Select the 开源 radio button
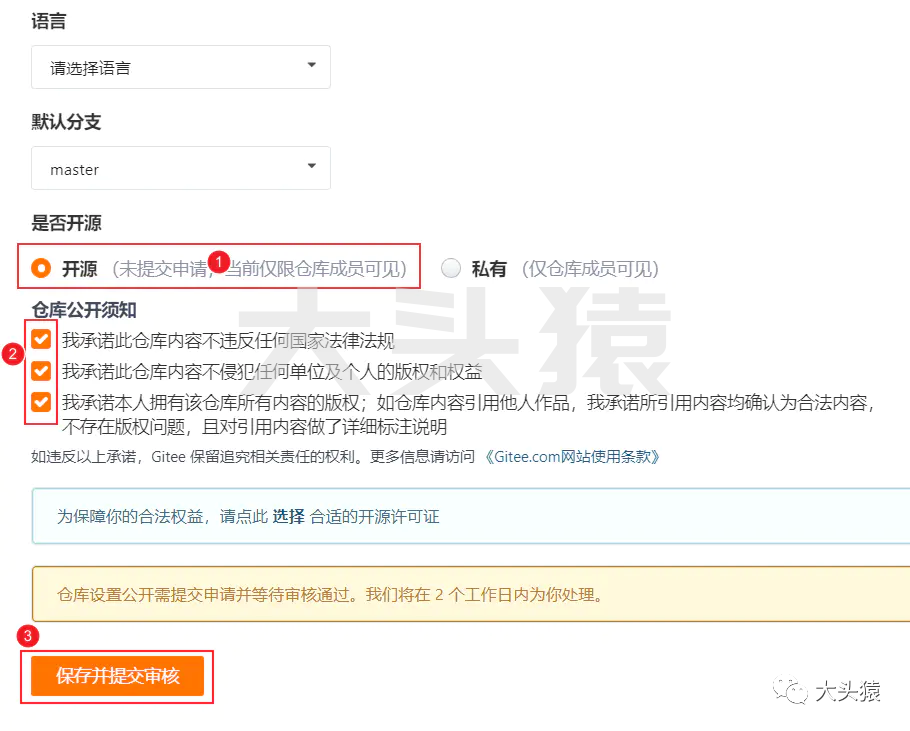This screenshot has height=731, width=910. click(x=41, y=268)
